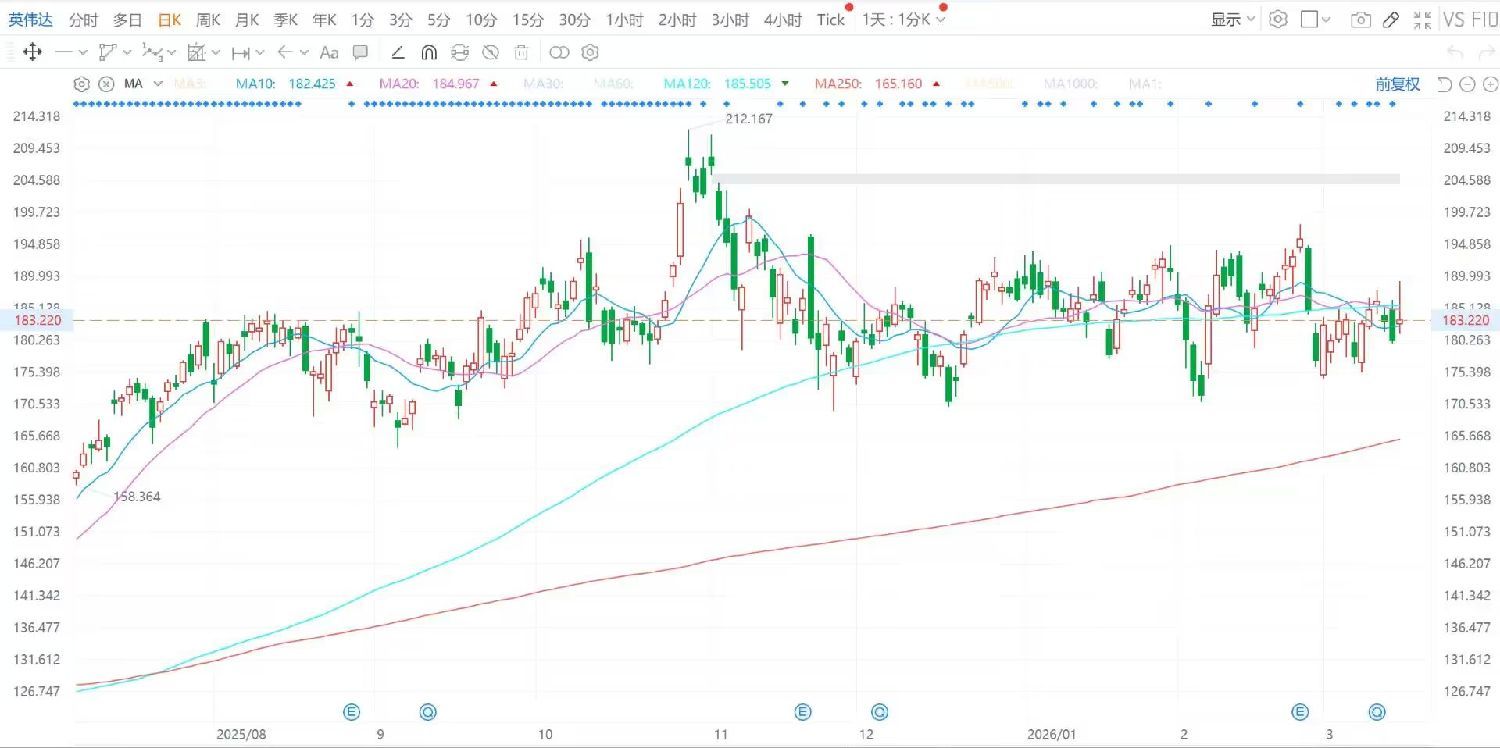Click the 前复权 adjustment button
This screenshot has height=748, width=1500.
(x=1397, y=84)
